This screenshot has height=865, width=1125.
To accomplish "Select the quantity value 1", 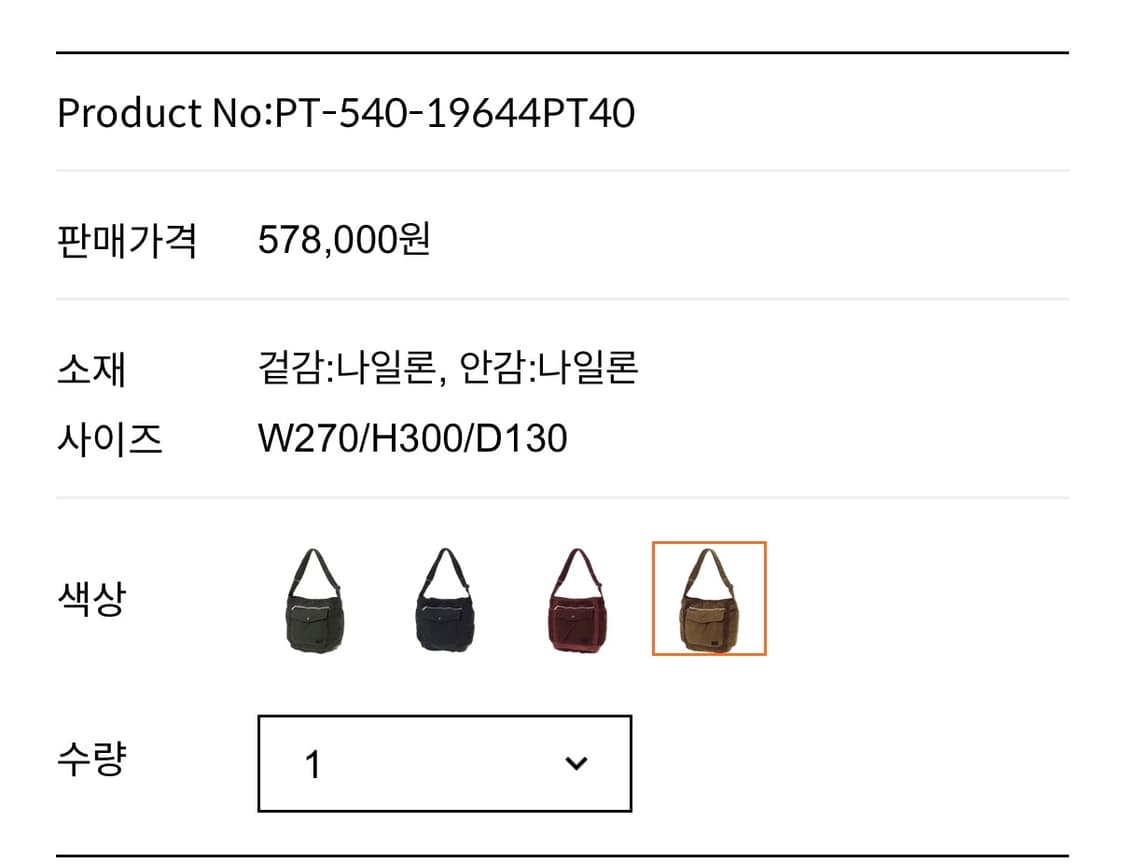I will click(313, 763).
